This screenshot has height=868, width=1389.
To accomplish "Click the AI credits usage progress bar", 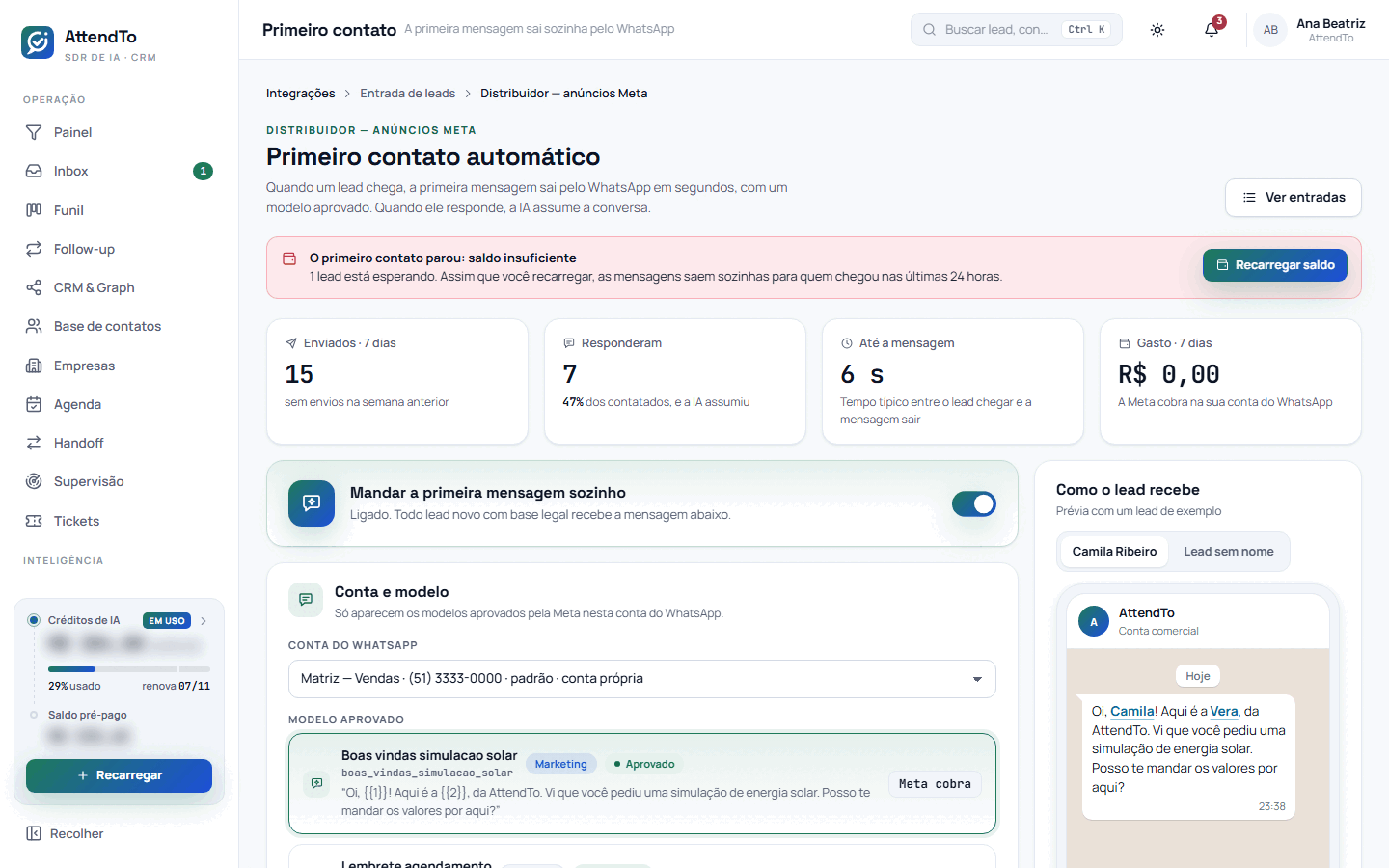I will tap(129, 668).
